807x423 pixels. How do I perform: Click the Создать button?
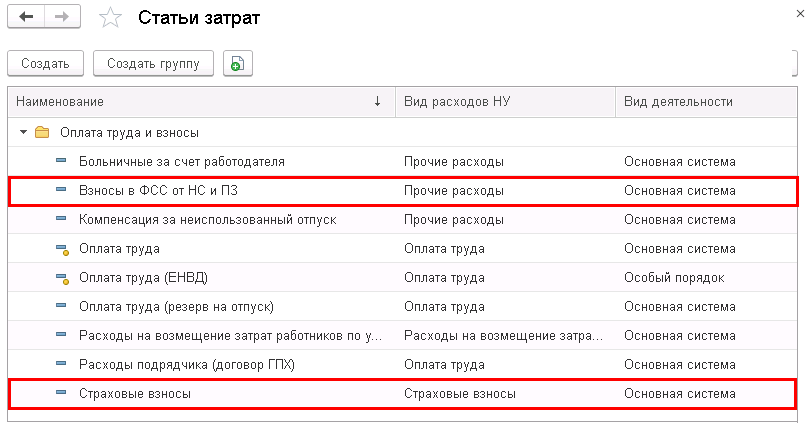coord(45,63)
